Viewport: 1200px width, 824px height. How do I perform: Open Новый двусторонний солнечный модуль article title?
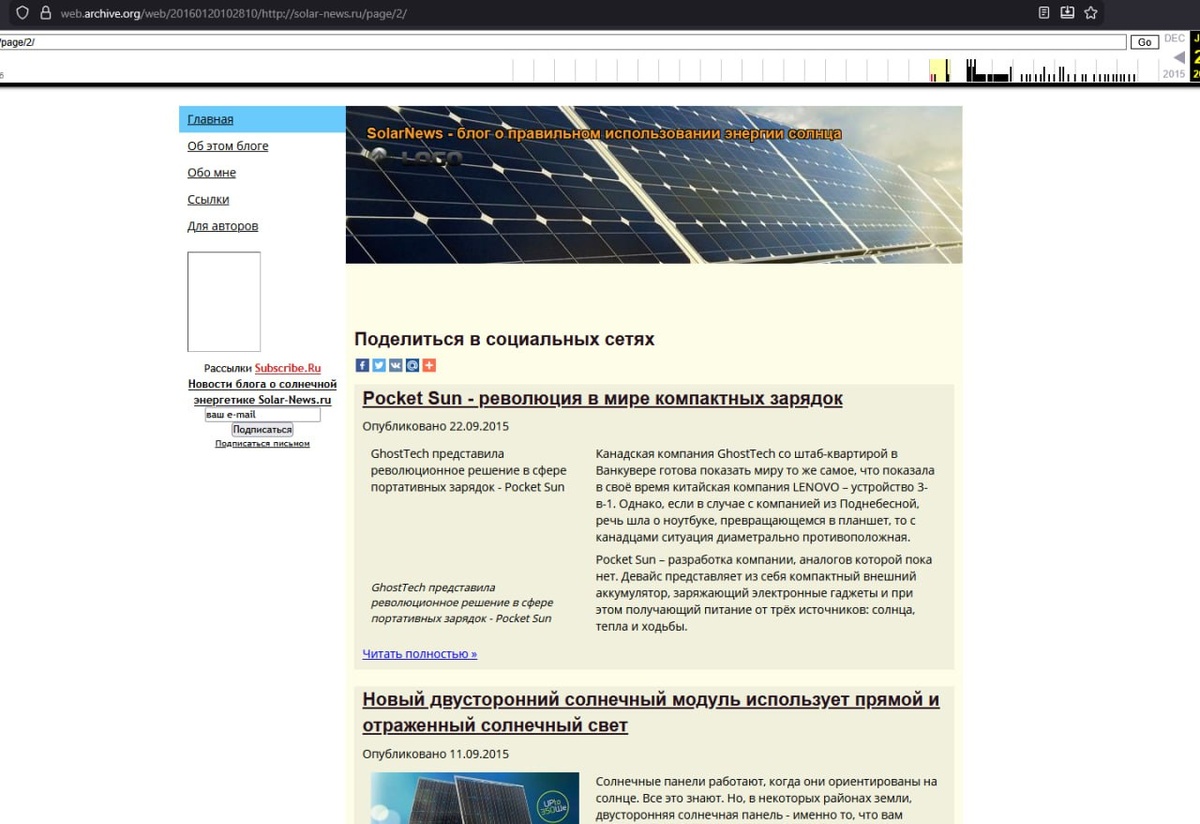click(x=651, y=712)
